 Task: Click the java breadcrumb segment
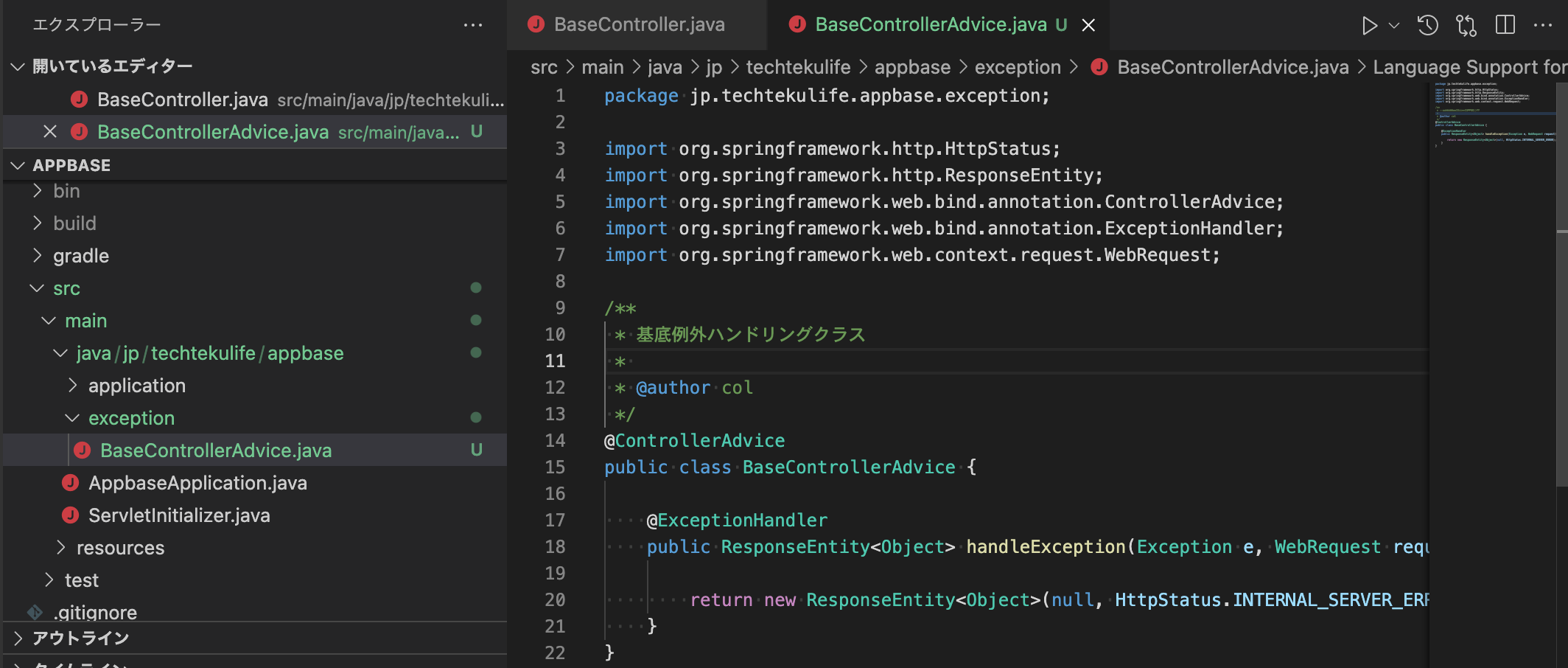click(665, 67)
